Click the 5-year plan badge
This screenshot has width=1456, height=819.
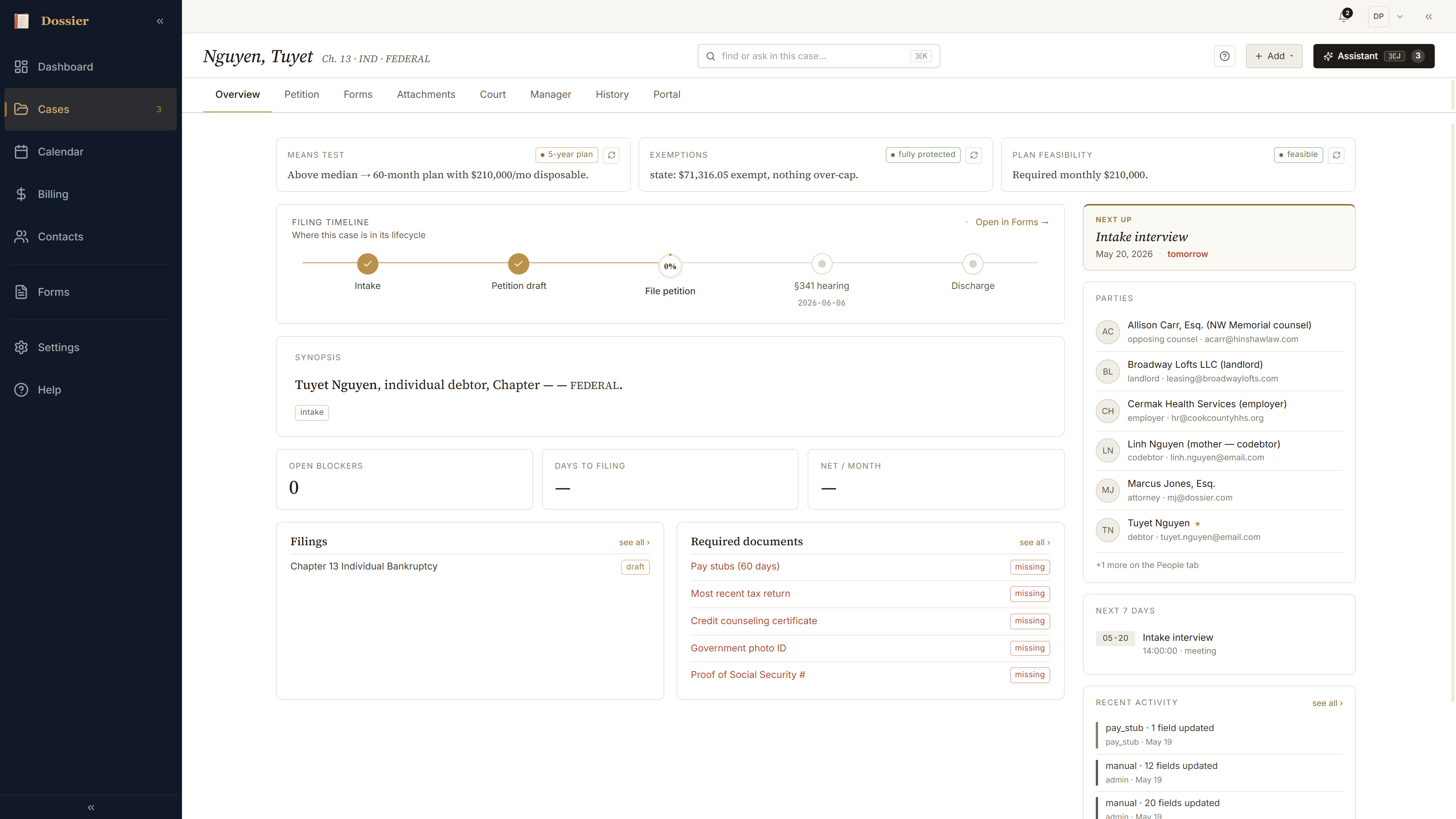tap(566, 154)
